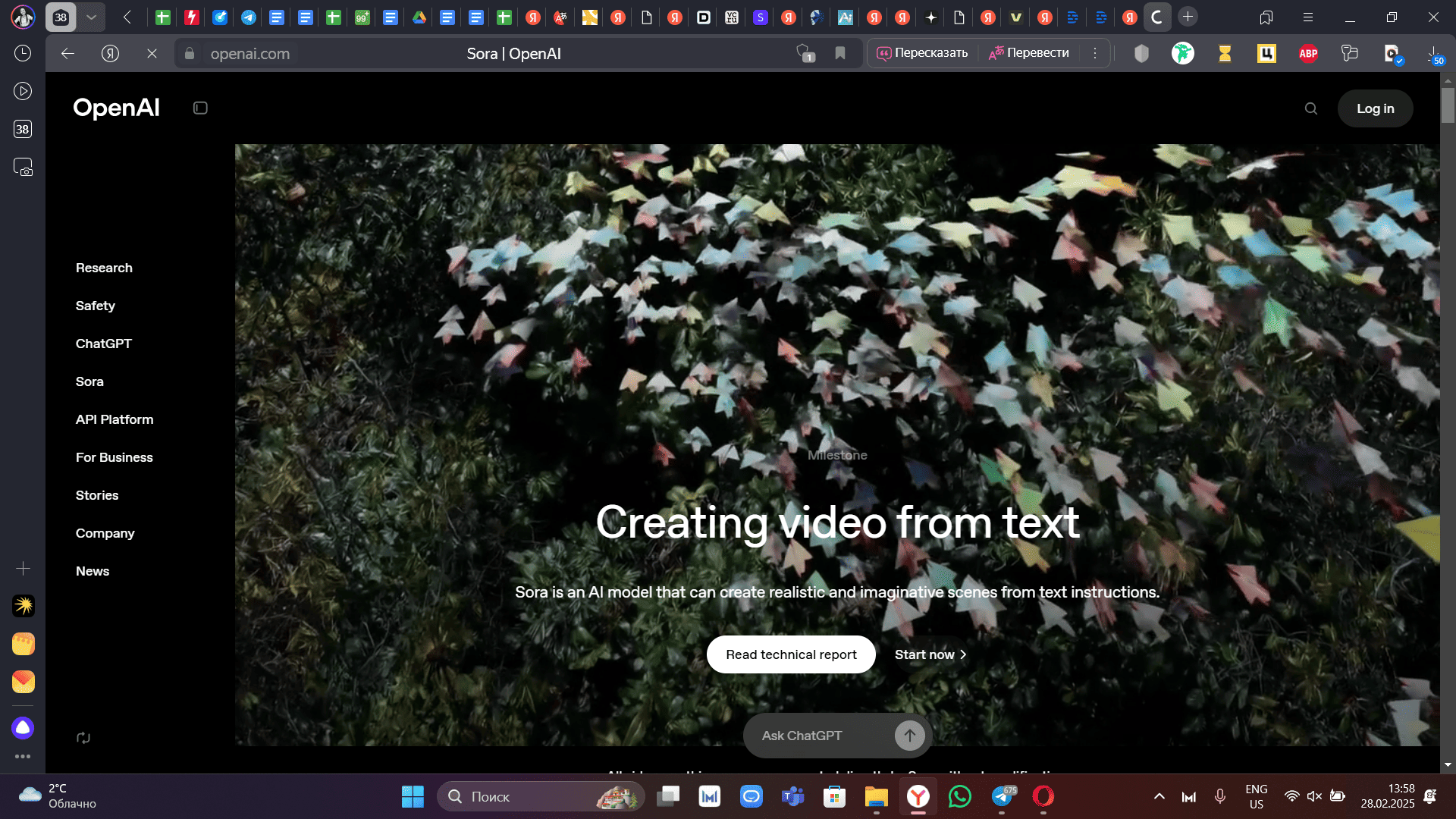Viewport: 1456px width, 819px height.
Task: Click the Read technical report button
Action: [791, 654]
